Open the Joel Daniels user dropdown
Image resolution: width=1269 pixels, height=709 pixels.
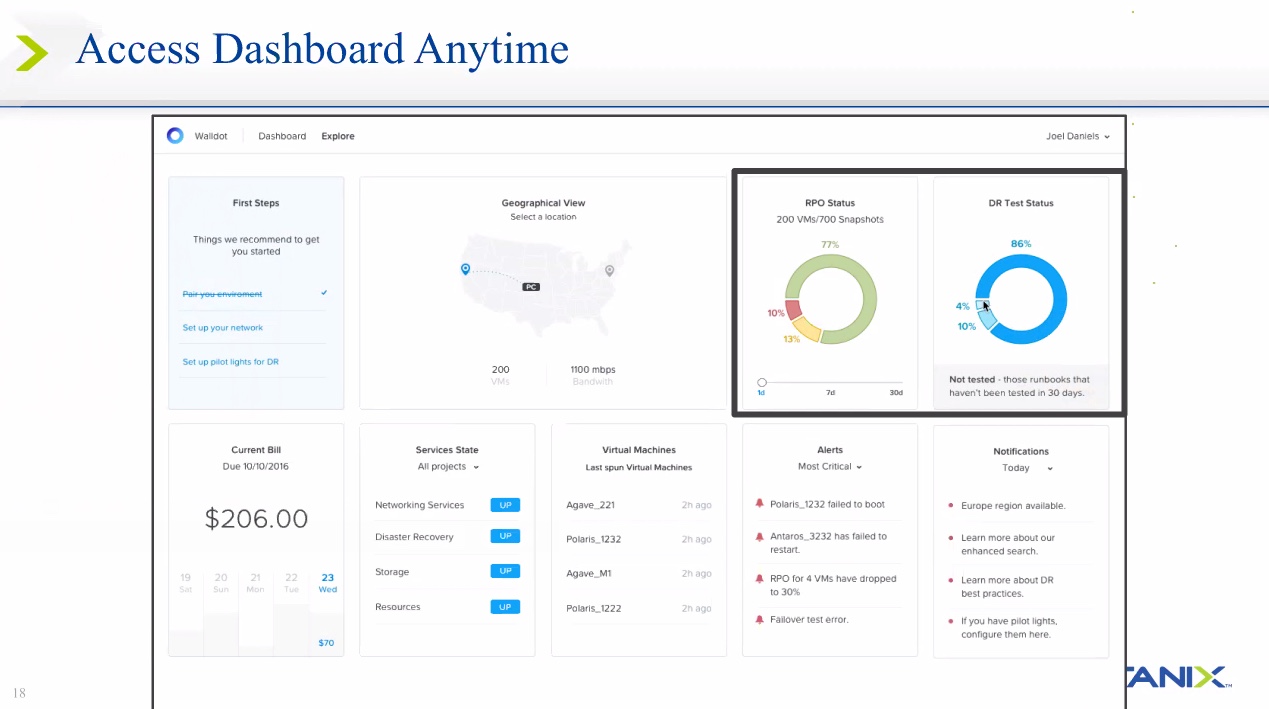[1078, 136]
